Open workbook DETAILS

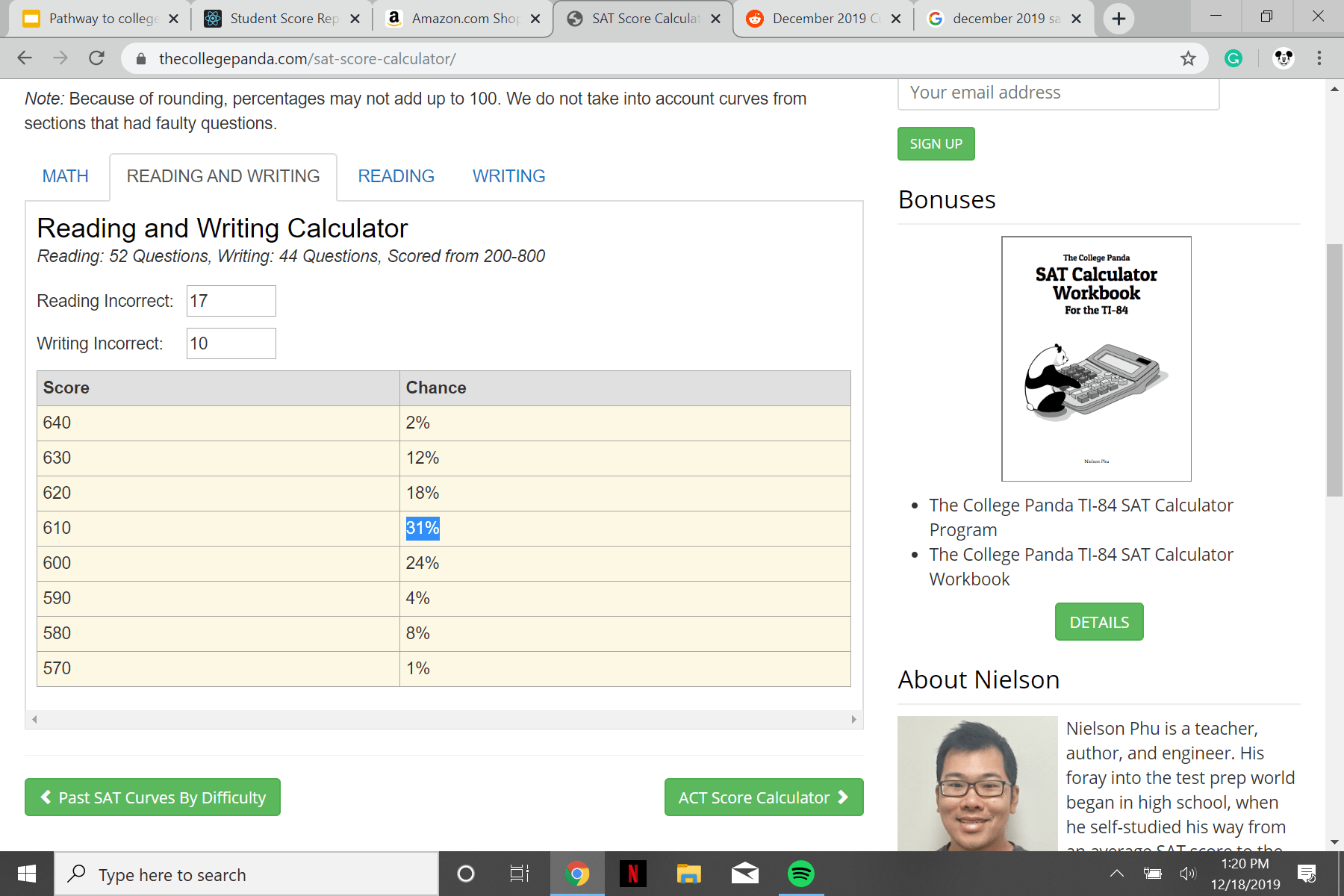pos(1098,621)
